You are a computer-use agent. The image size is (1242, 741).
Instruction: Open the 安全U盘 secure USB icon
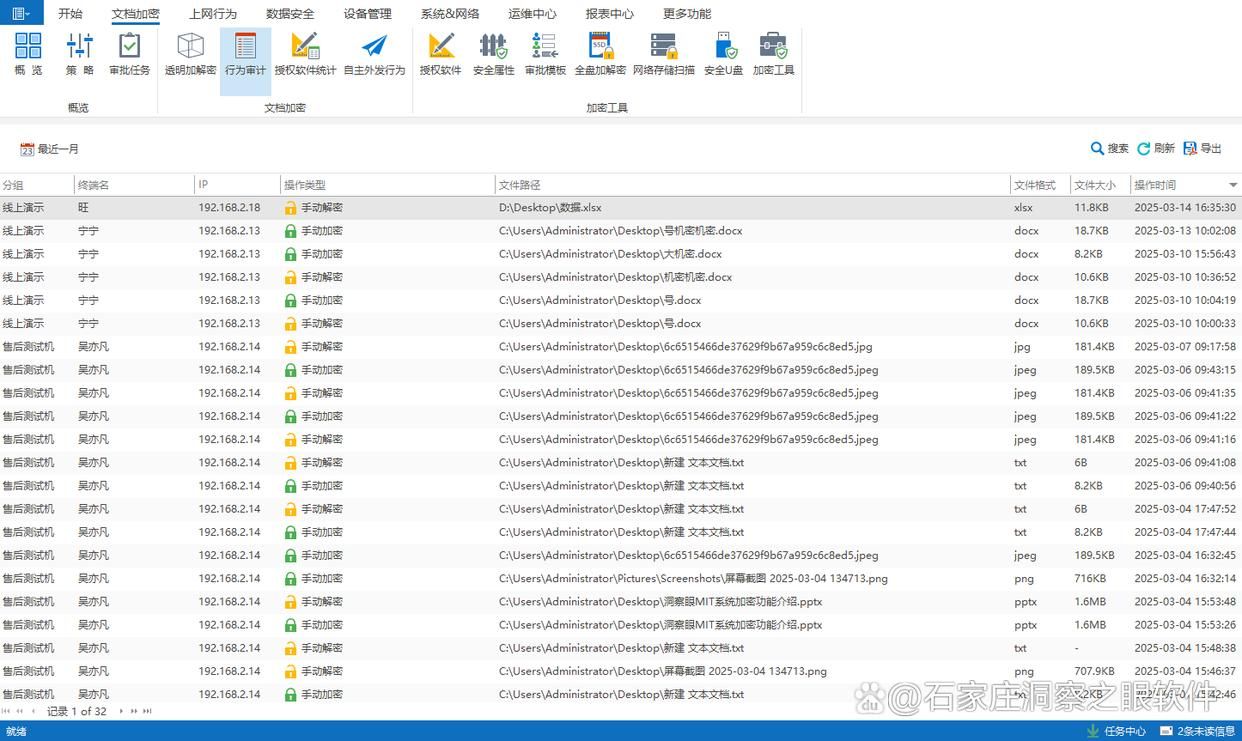[724, 54]
